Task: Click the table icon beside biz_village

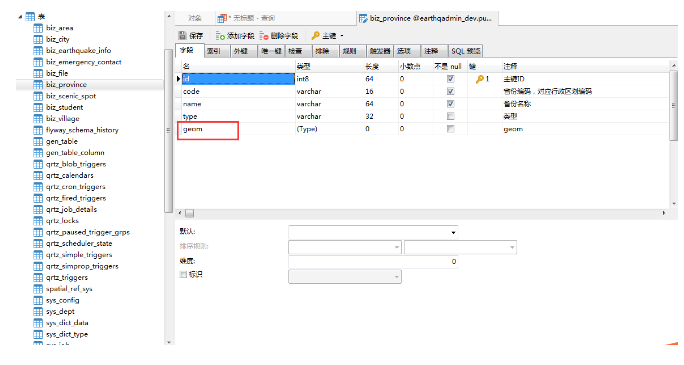Action: tap(38, 119)
